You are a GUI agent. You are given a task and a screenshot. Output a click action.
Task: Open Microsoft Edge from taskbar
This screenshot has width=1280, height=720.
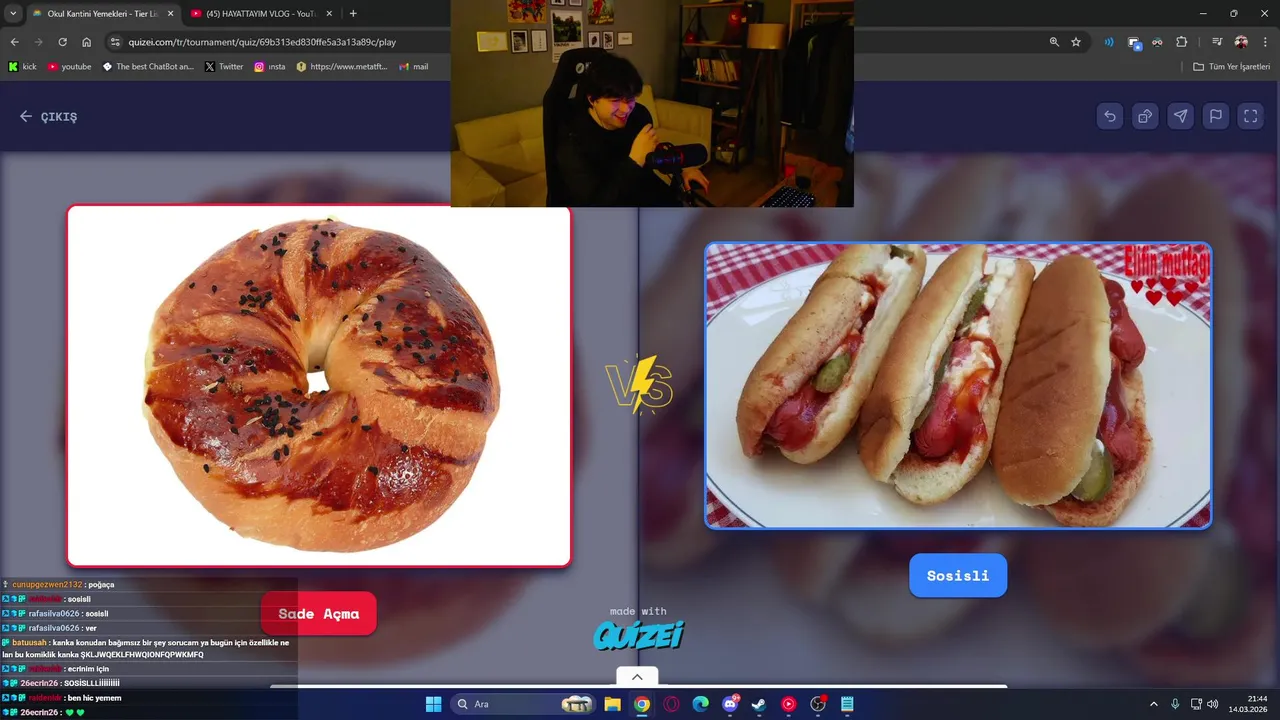point(701,704)
